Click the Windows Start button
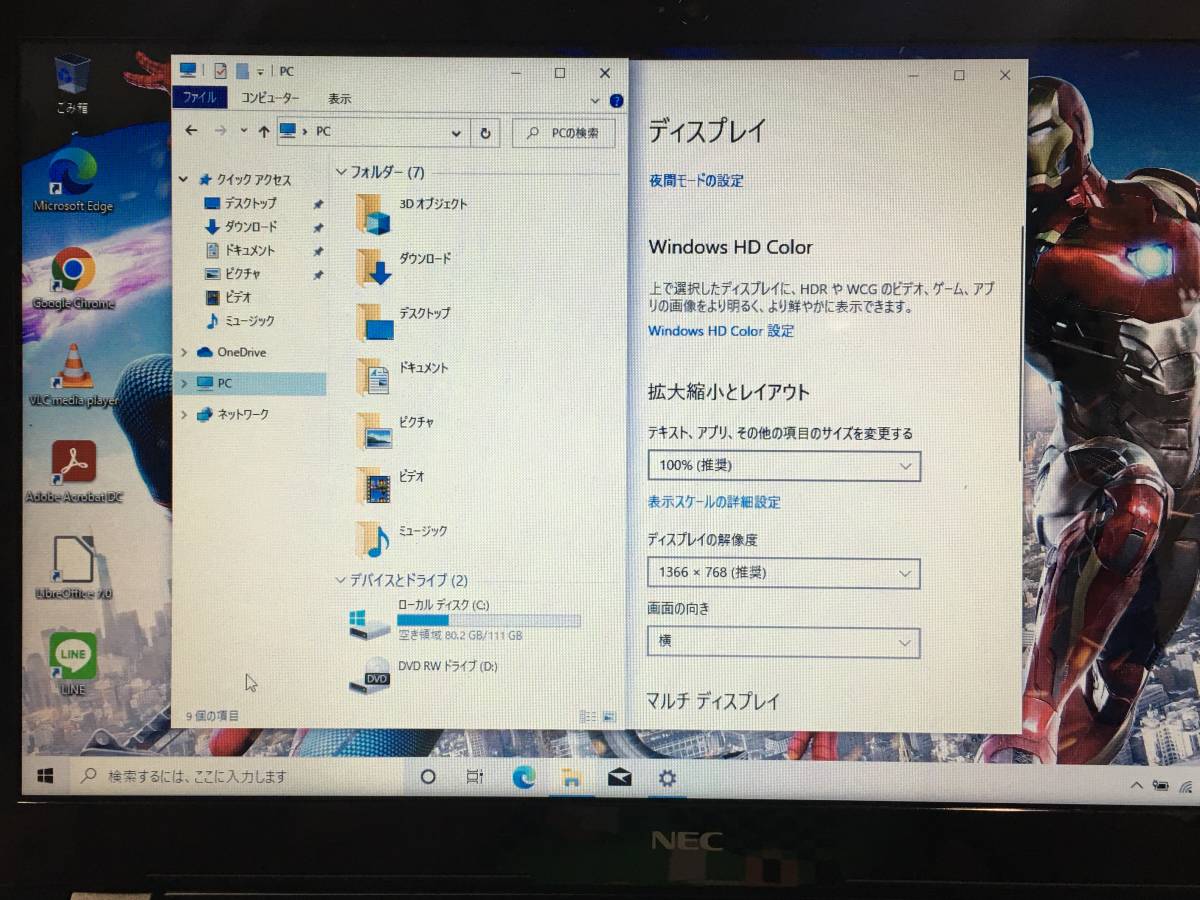 [45, 776]
